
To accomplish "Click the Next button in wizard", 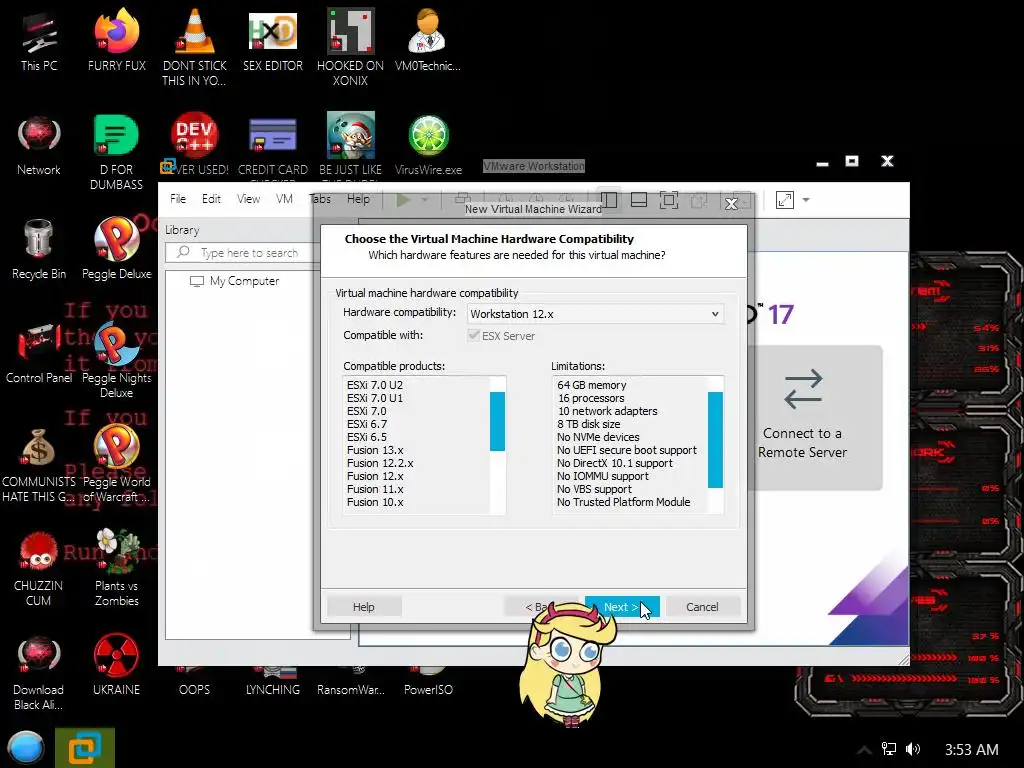I will (x=622, y=607).
